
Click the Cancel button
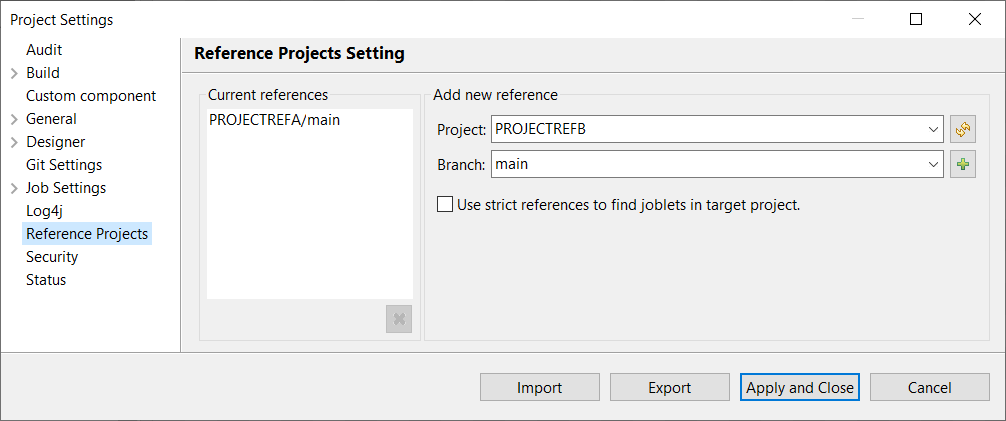tap(929, 388)
